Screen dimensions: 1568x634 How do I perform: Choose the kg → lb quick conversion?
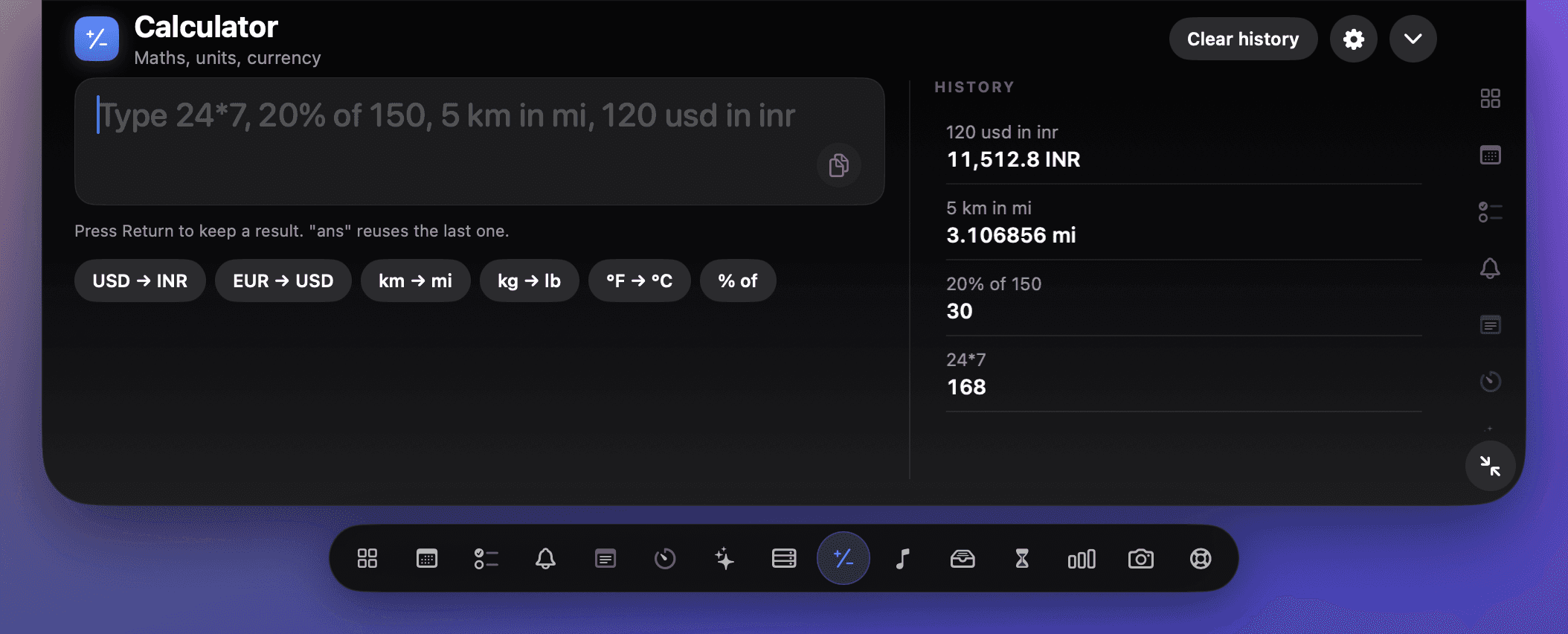click(x=530, y=281)
